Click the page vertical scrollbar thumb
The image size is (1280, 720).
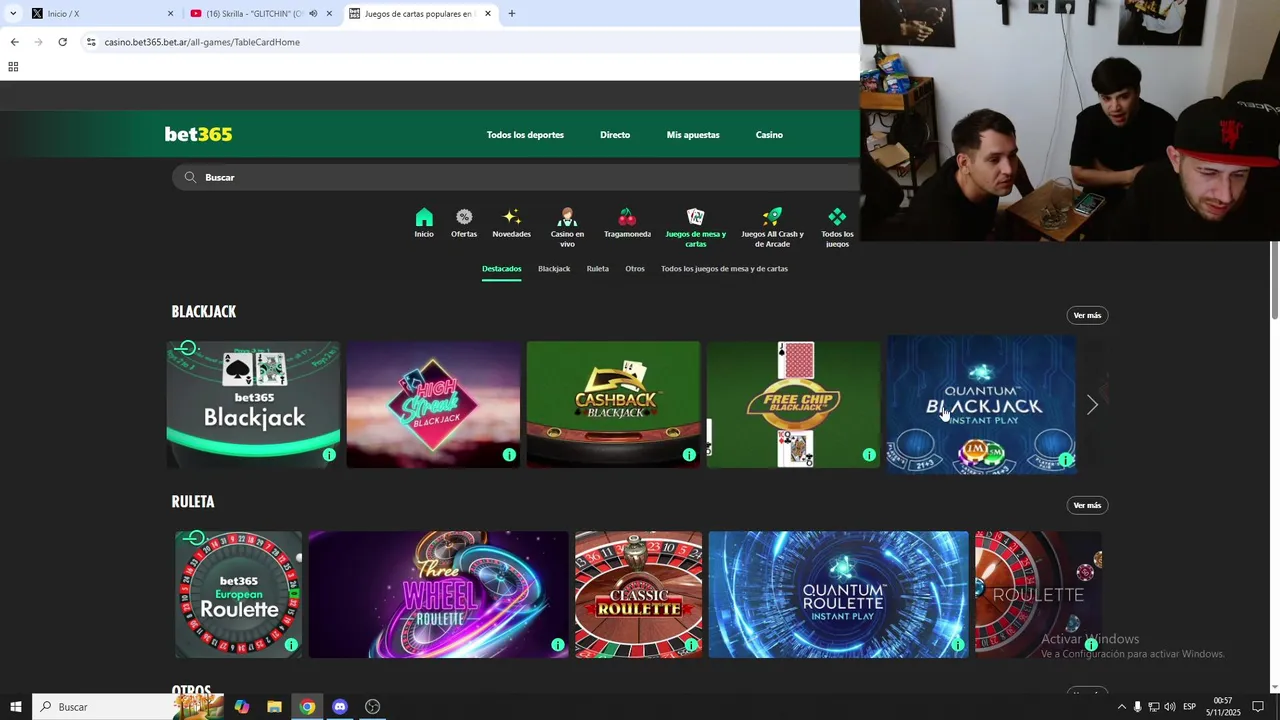coord(1274,280)
